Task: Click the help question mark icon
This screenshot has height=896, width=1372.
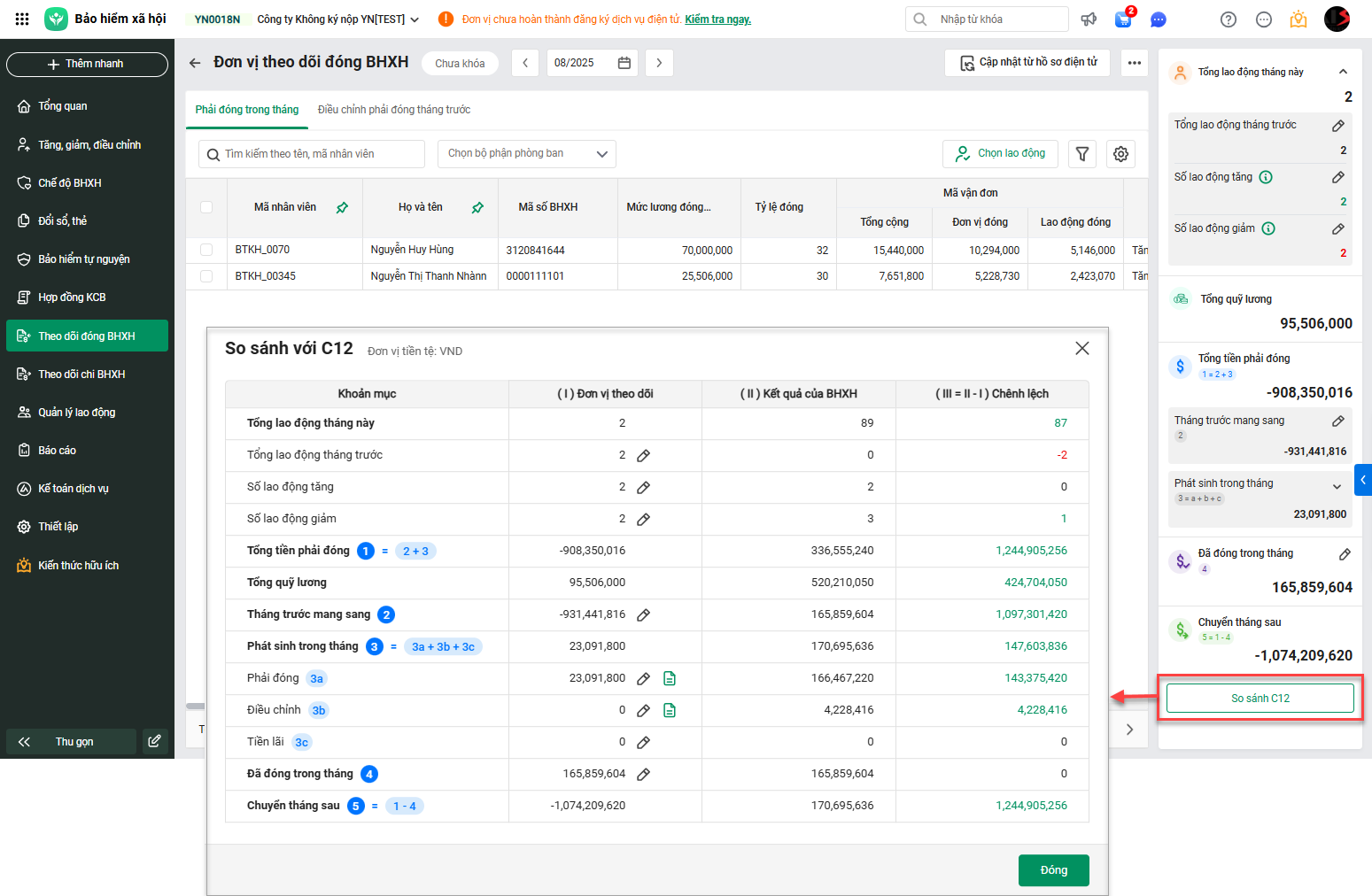Action: 1228,19
